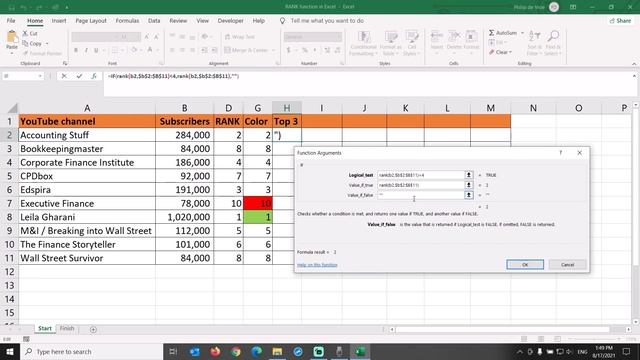Switch to the Insert ribbon tab
The height and width of the screenshot is (360, 640).
(59, 21)
